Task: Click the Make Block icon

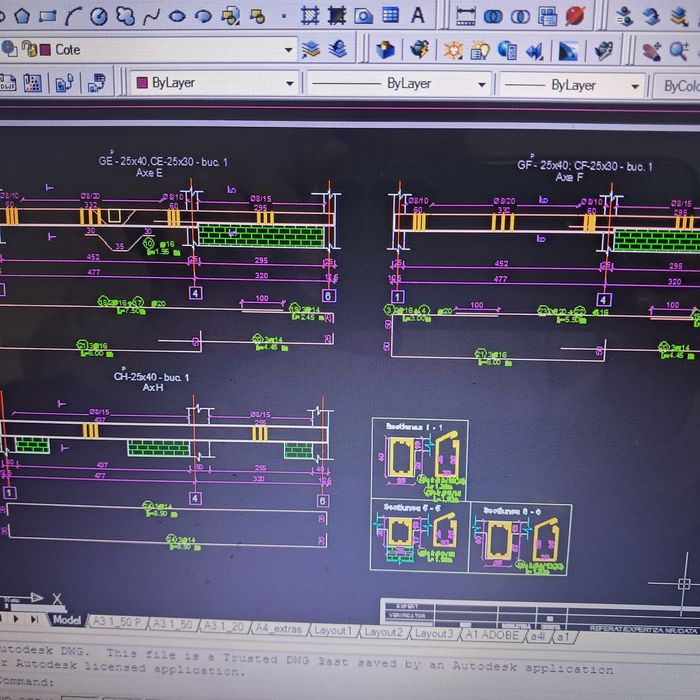Action: (258, 17)
